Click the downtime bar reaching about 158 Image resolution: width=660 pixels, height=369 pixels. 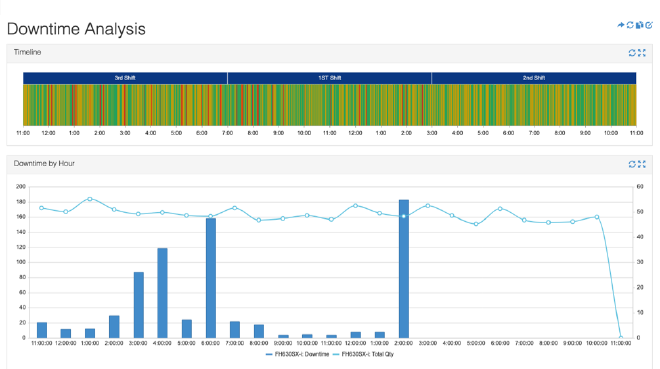(211, 278)
